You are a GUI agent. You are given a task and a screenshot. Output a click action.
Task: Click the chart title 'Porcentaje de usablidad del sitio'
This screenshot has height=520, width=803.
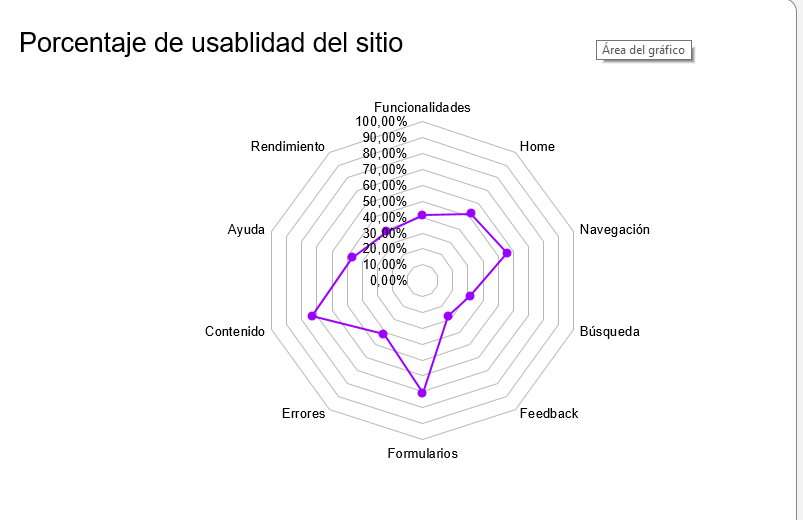click(x=211, y=43)
